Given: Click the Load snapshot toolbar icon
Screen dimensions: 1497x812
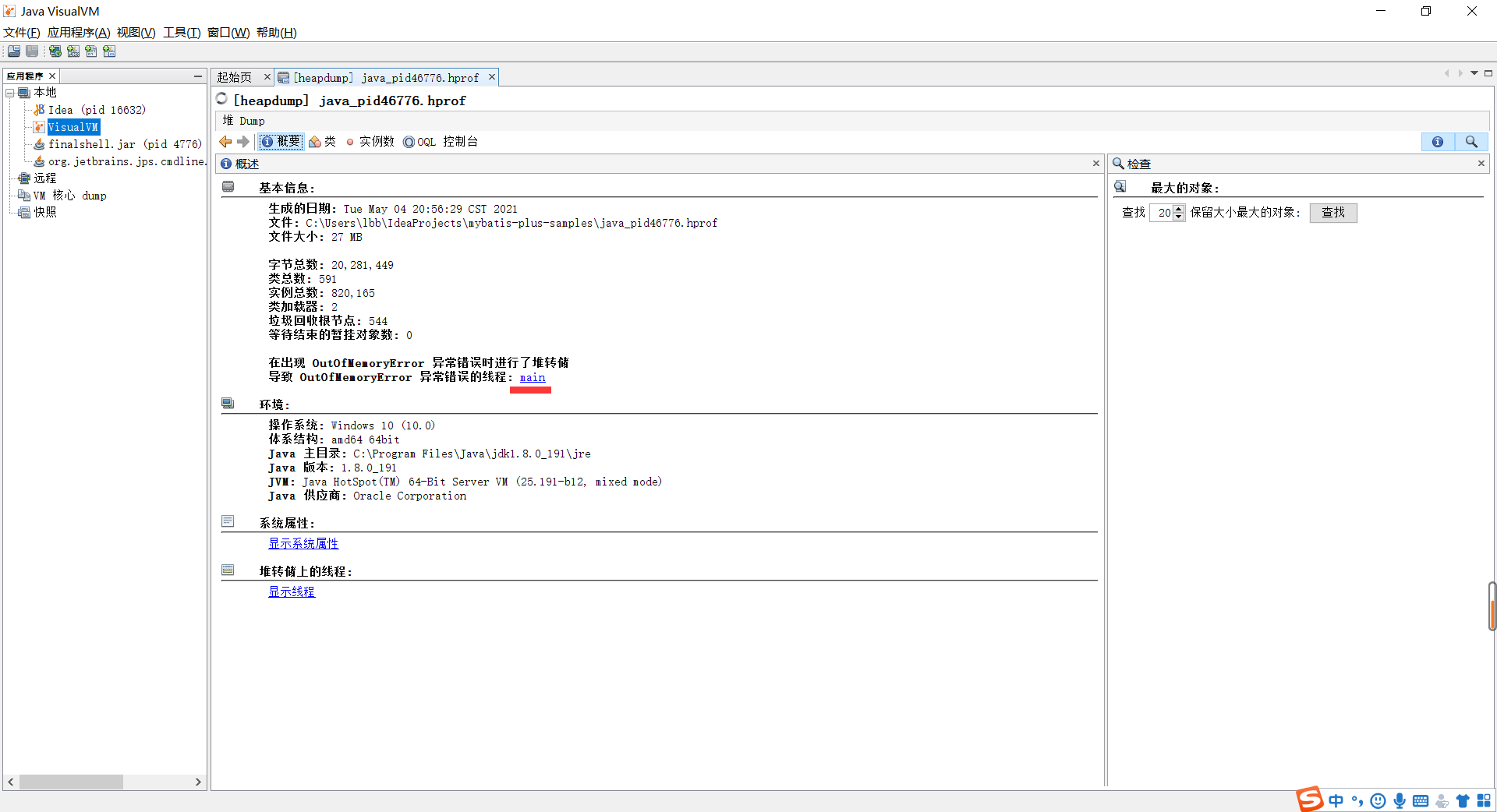Looking at the screenshot, I should pos(14,51).
